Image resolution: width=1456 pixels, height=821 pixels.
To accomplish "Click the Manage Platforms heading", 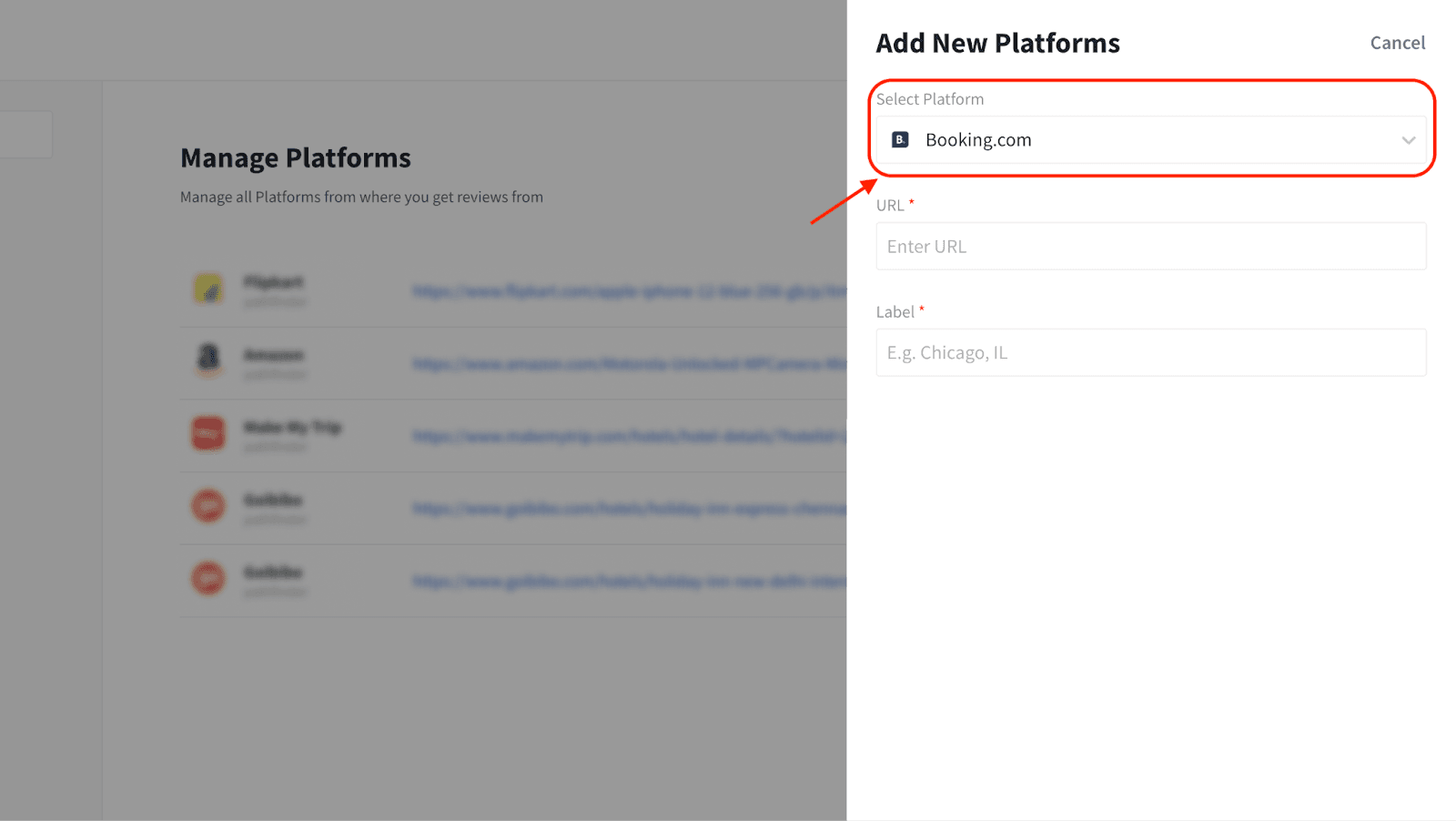I will 296,158.
